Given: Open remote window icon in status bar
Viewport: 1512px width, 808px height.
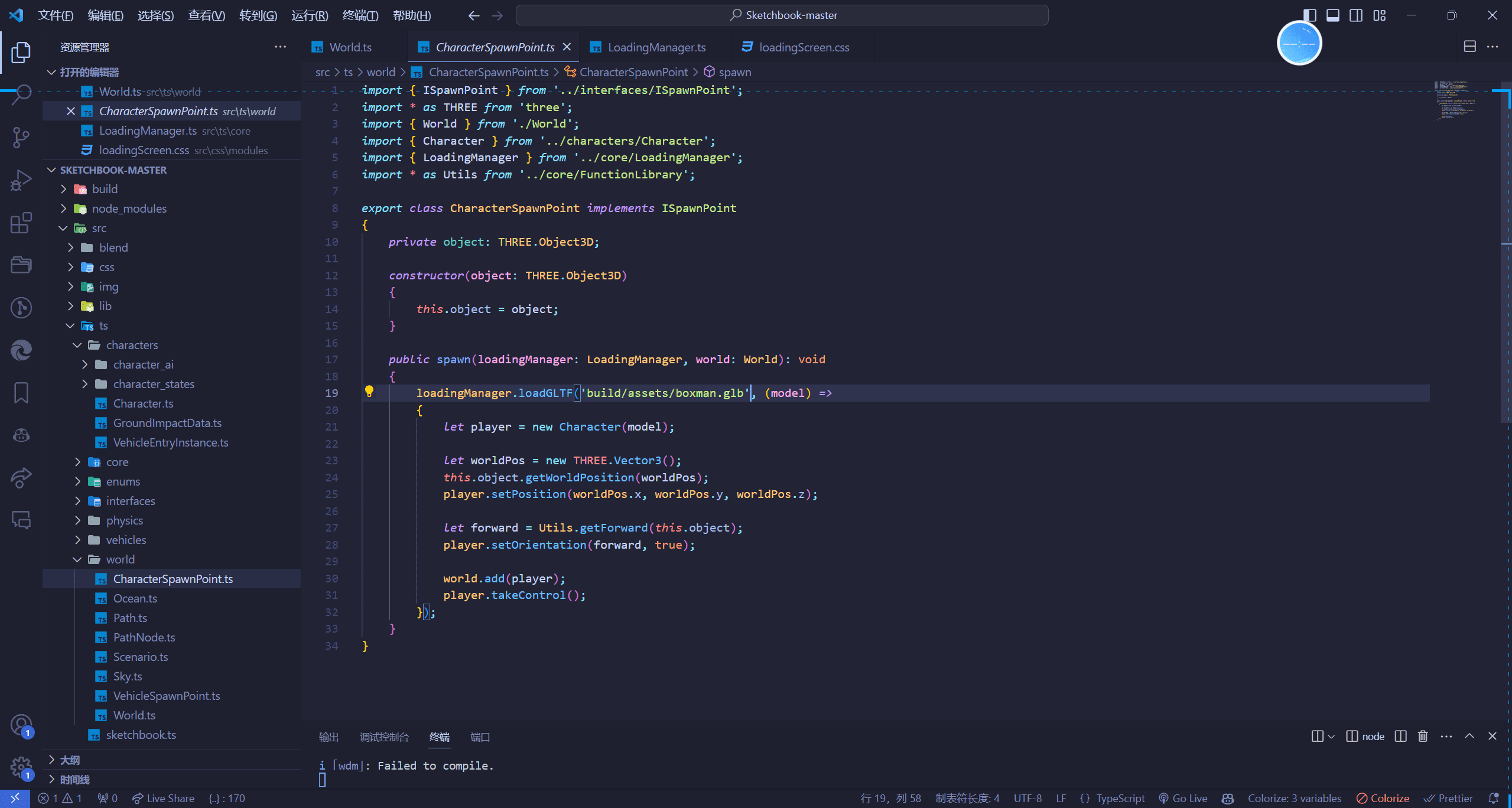Looking at the screenshot, I should point(15,798).
